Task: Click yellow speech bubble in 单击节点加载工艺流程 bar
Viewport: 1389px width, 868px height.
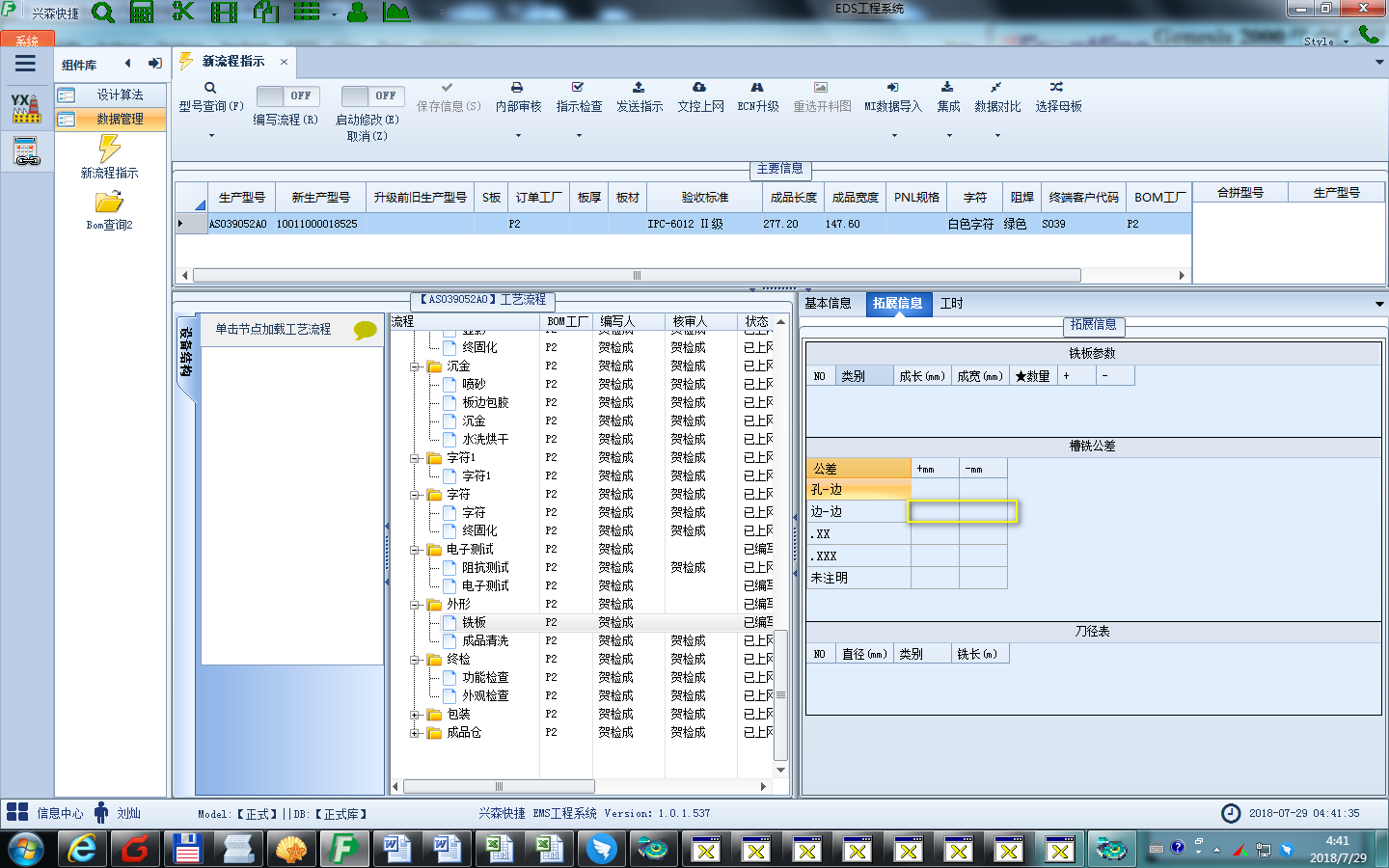Action: (x=365, y=330)
